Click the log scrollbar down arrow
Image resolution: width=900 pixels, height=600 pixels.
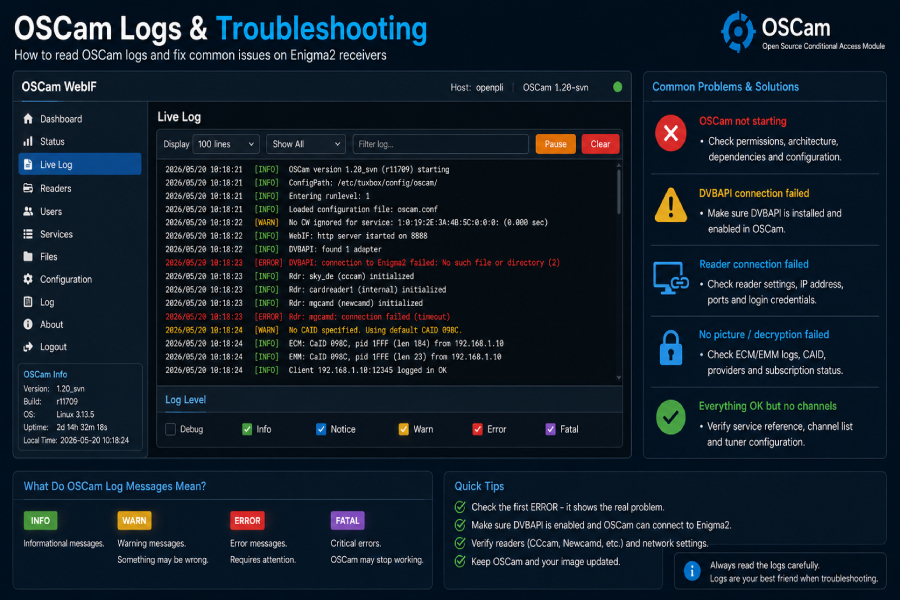(x=619, y=378)
